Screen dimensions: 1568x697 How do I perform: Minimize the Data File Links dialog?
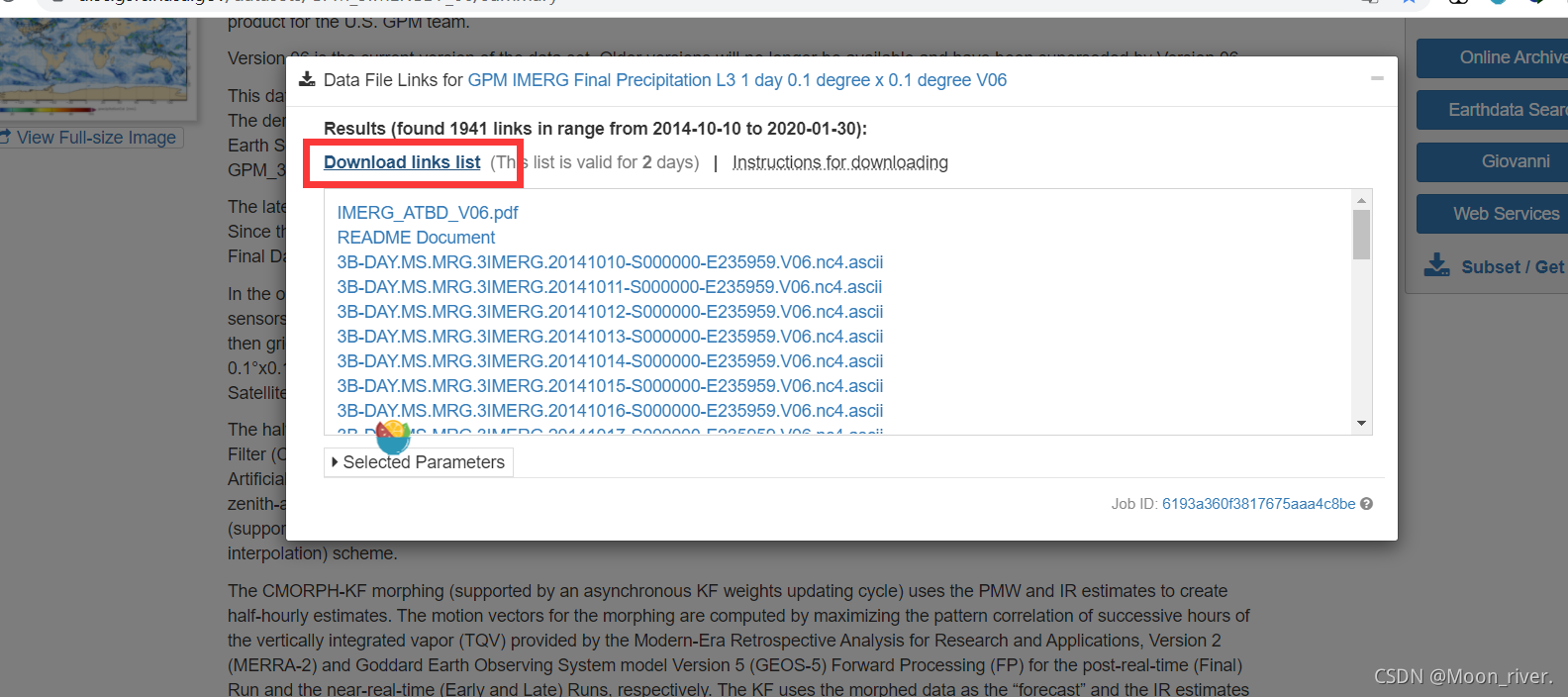1377,78
